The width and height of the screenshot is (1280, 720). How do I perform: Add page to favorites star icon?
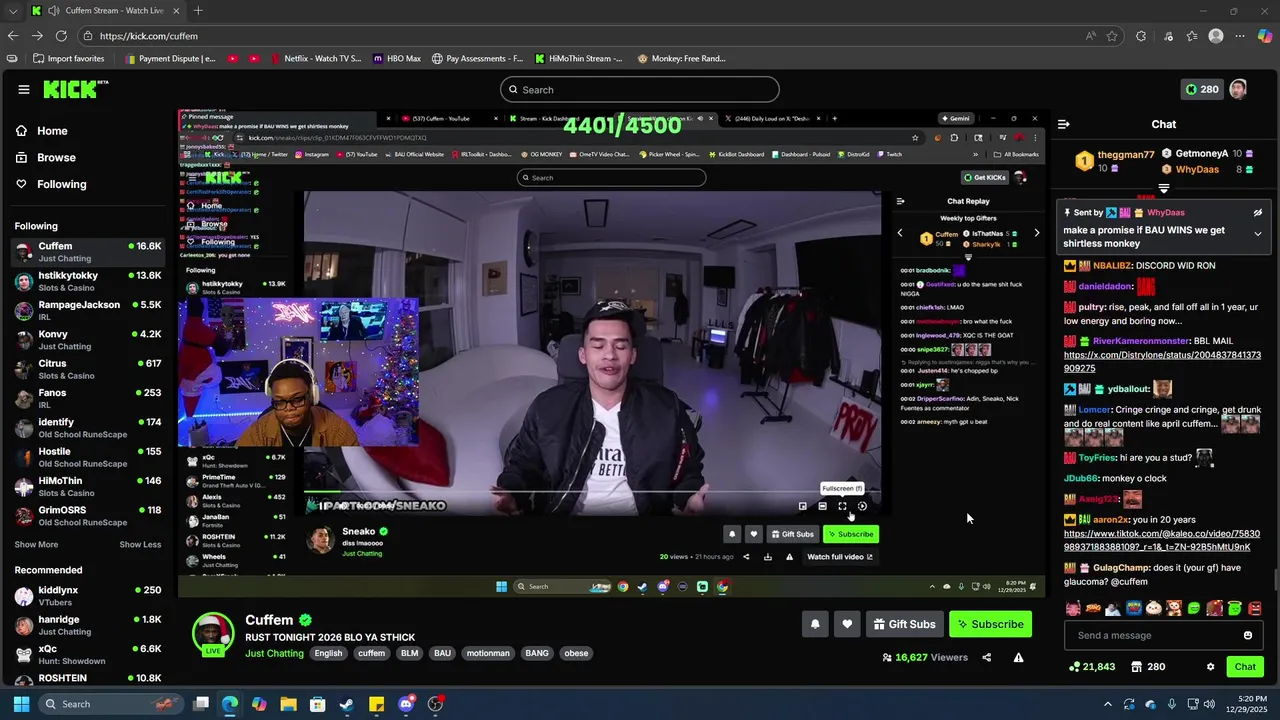tap(1112, 36)
